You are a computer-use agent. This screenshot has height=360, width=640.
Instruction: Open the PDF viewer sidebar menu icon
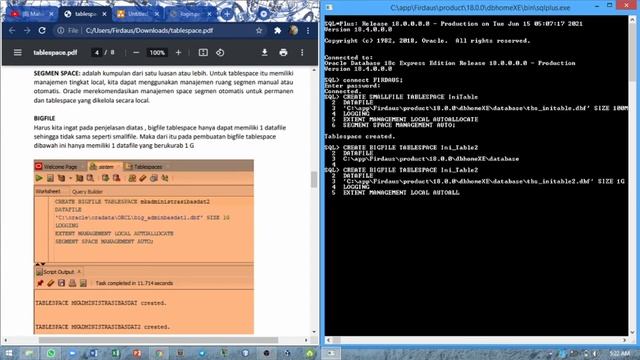coord(18,53)
